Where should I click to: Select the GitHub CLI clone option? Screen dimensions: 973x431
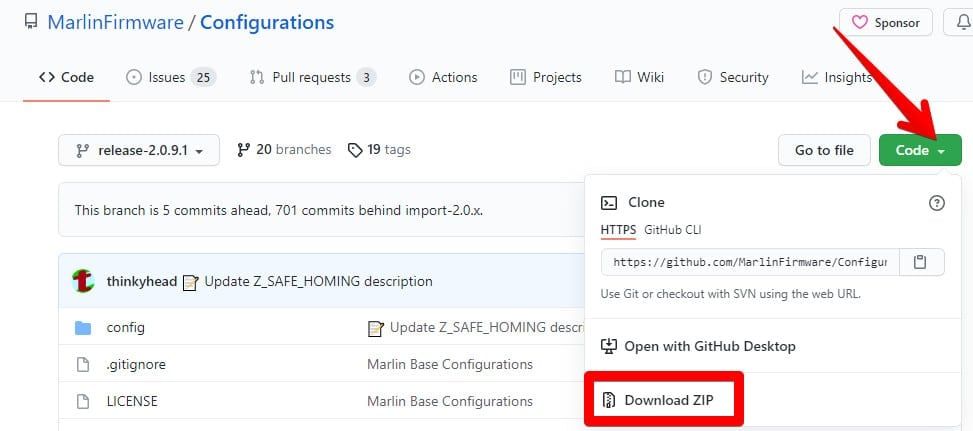point(673,229)
